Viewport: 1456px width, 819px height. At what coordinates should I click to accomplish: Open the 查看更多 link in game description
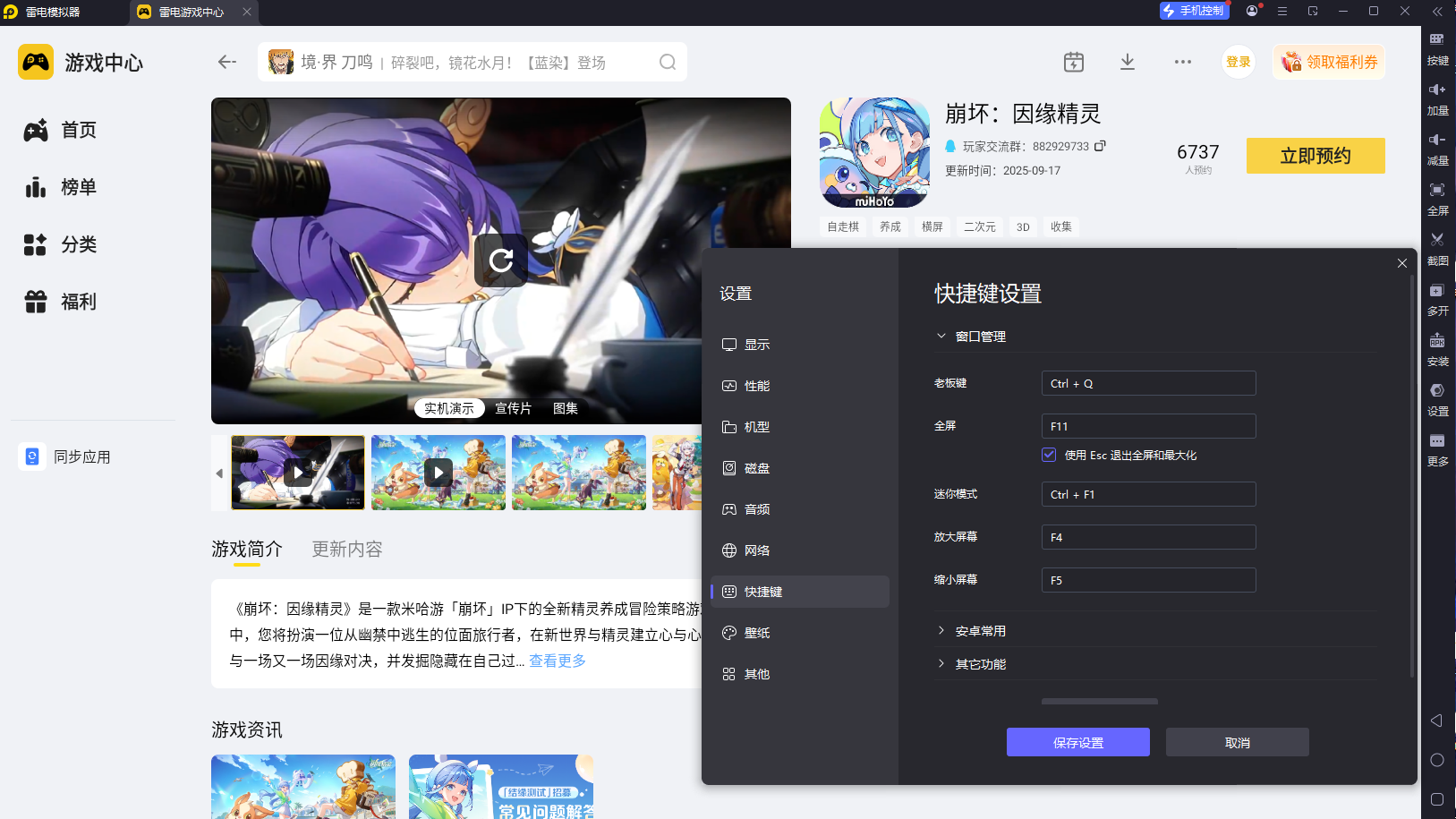click(556, 660)
